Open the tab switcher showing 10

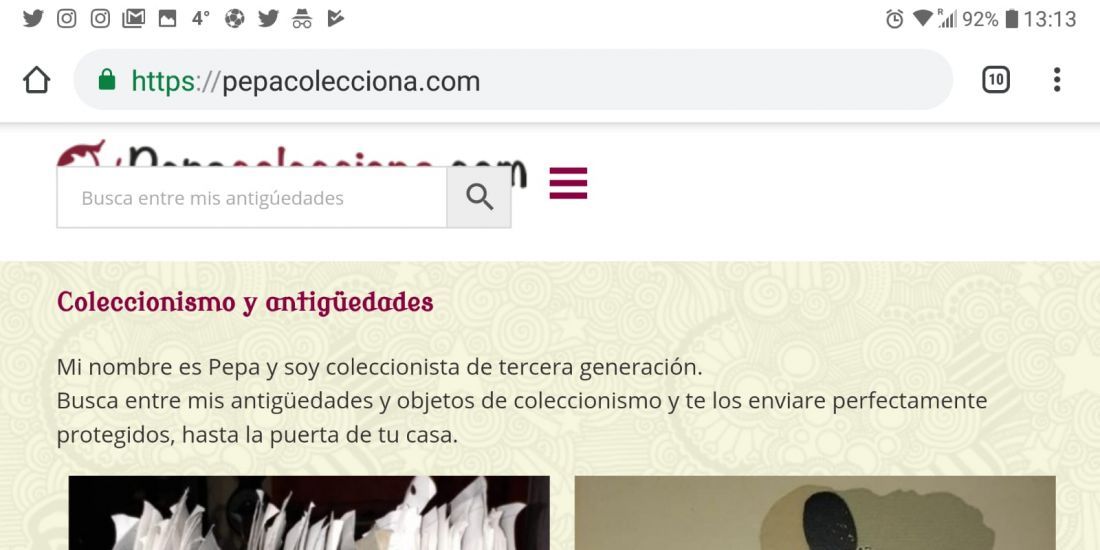[995, 80]
